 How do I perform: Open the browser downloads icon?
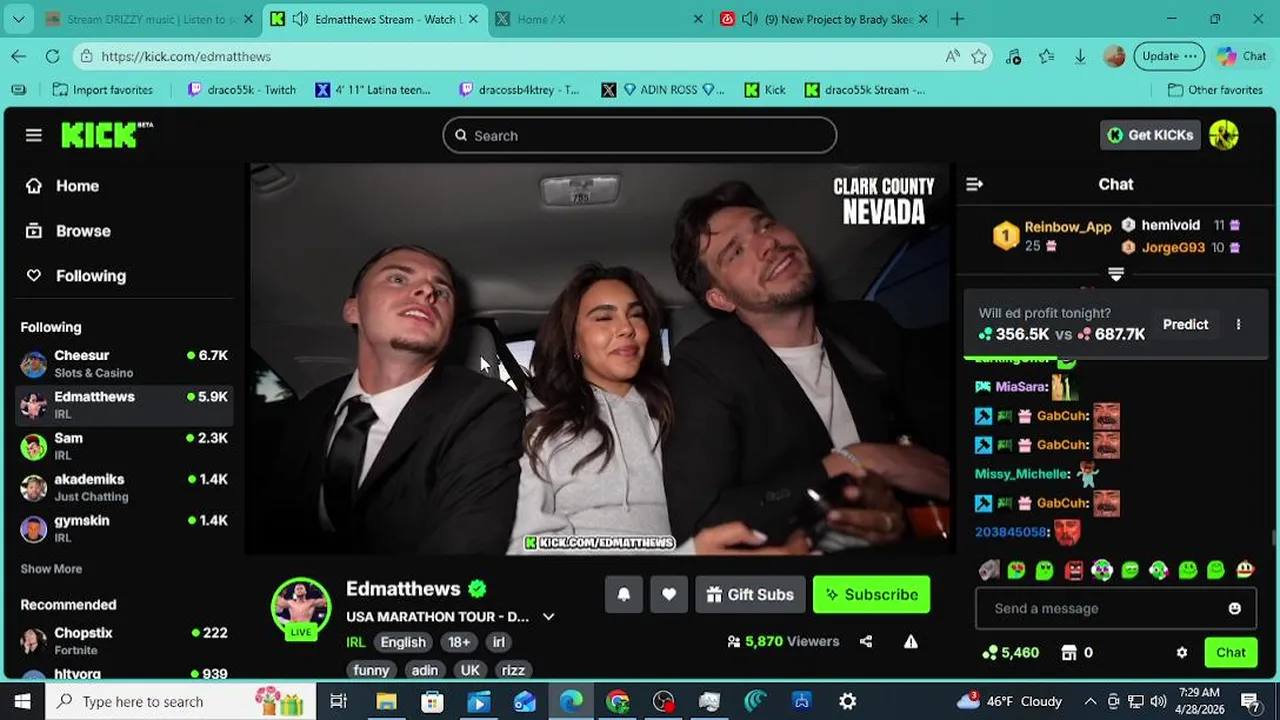(1080, 56)
